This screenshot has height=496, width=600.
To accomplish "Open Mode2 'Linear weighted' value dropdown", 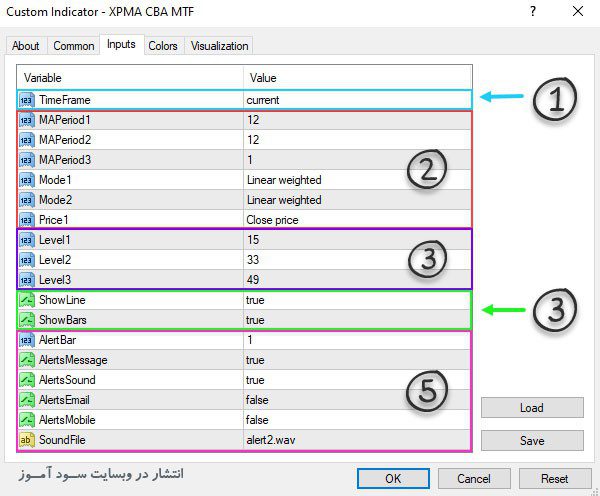I will [357, 200].
